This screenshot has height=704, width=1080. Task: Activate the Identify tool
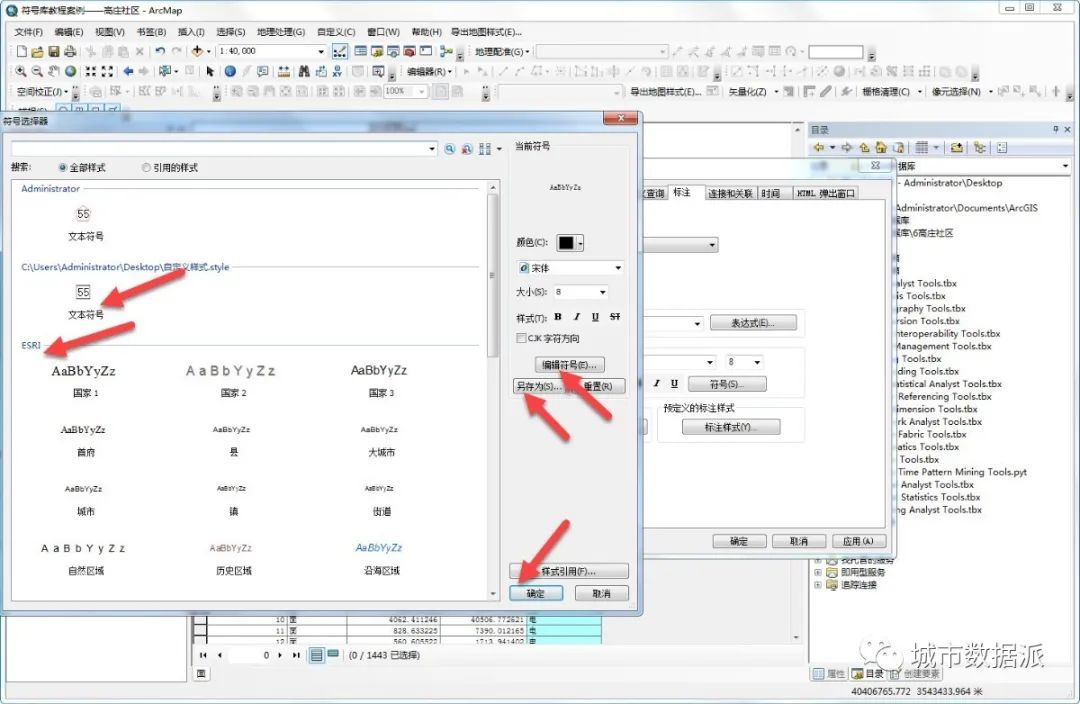pyautogui.click(x=230, y=71)
